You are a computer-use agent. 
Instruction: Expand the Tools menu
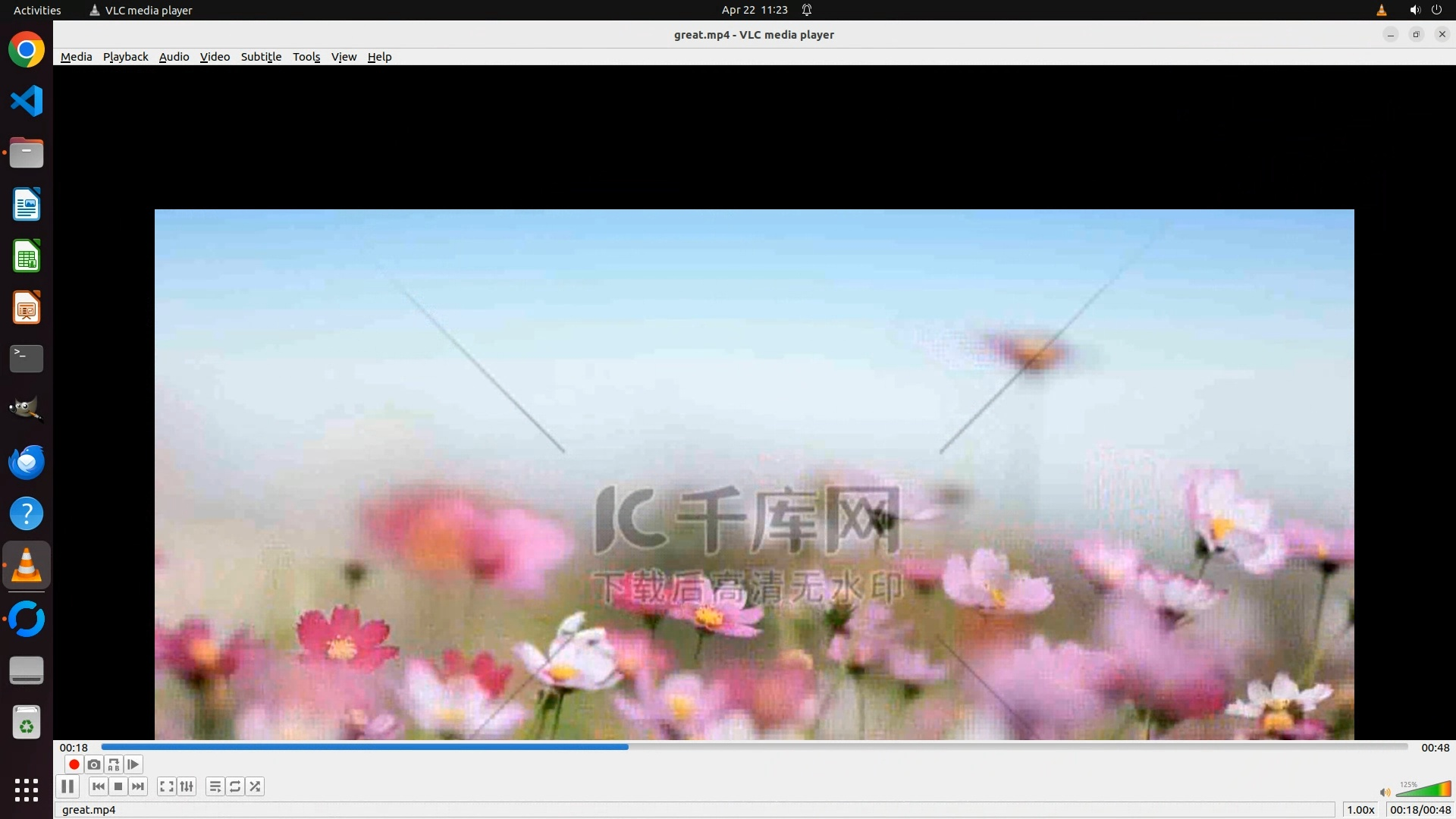[306, 57]
